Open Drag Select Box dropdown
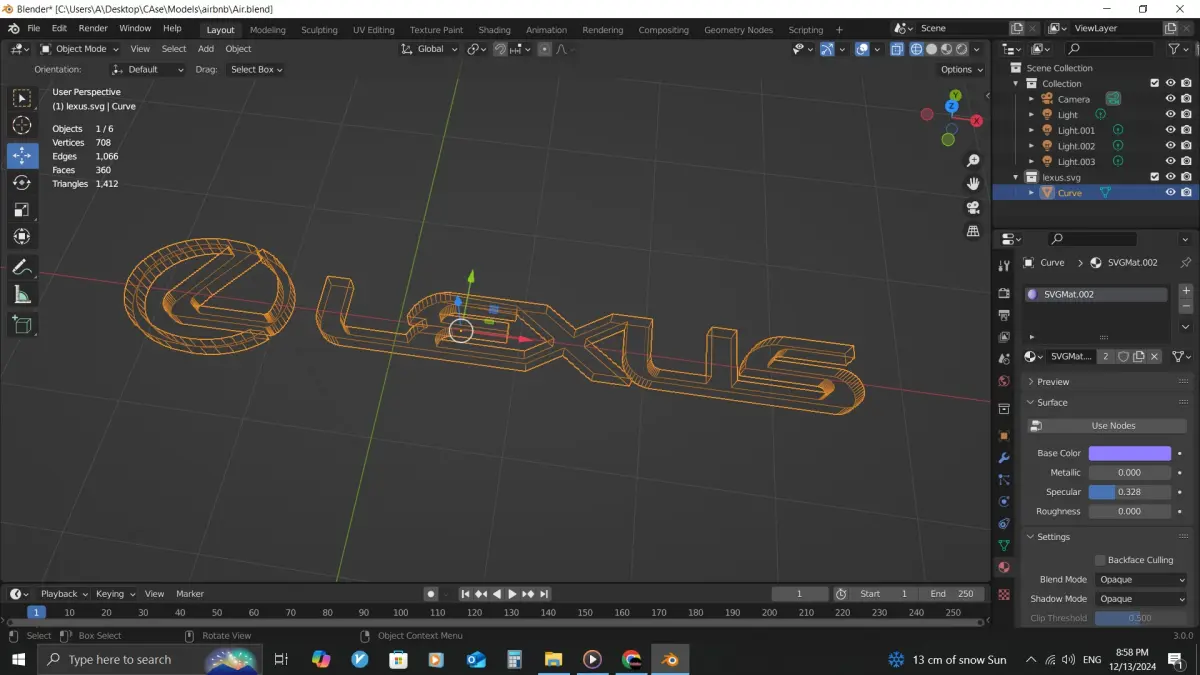1200x675 pixels. 255,69
